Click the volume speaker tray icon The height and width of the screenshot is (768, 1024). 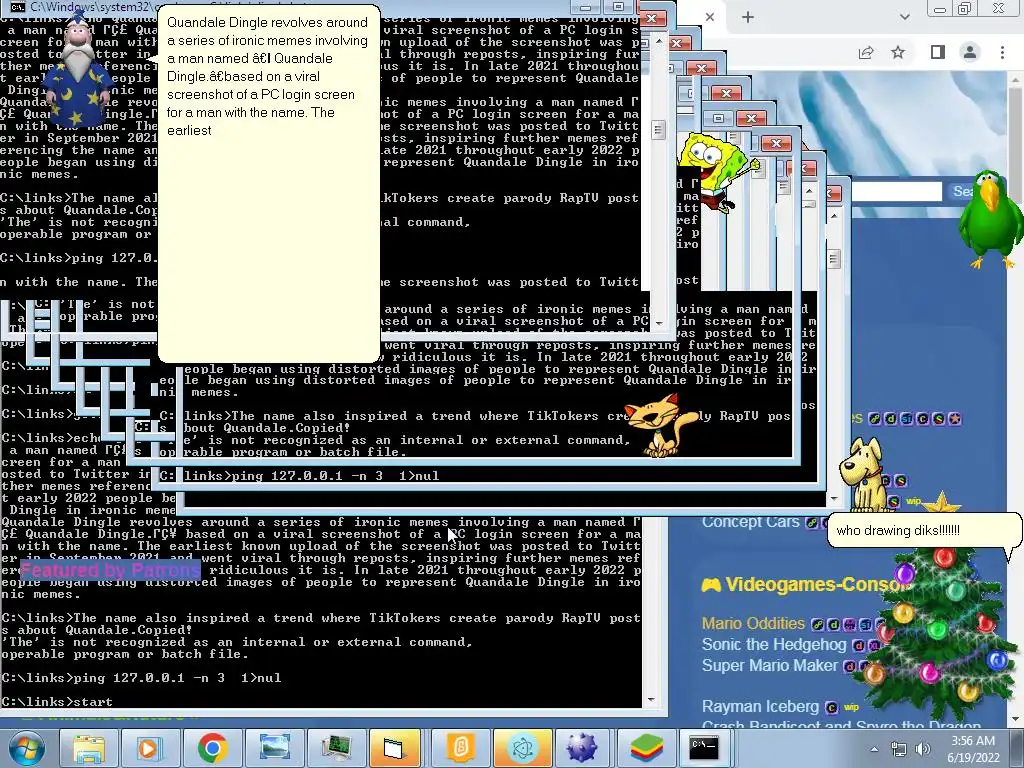pyautogui.click(x=923, y=749)
